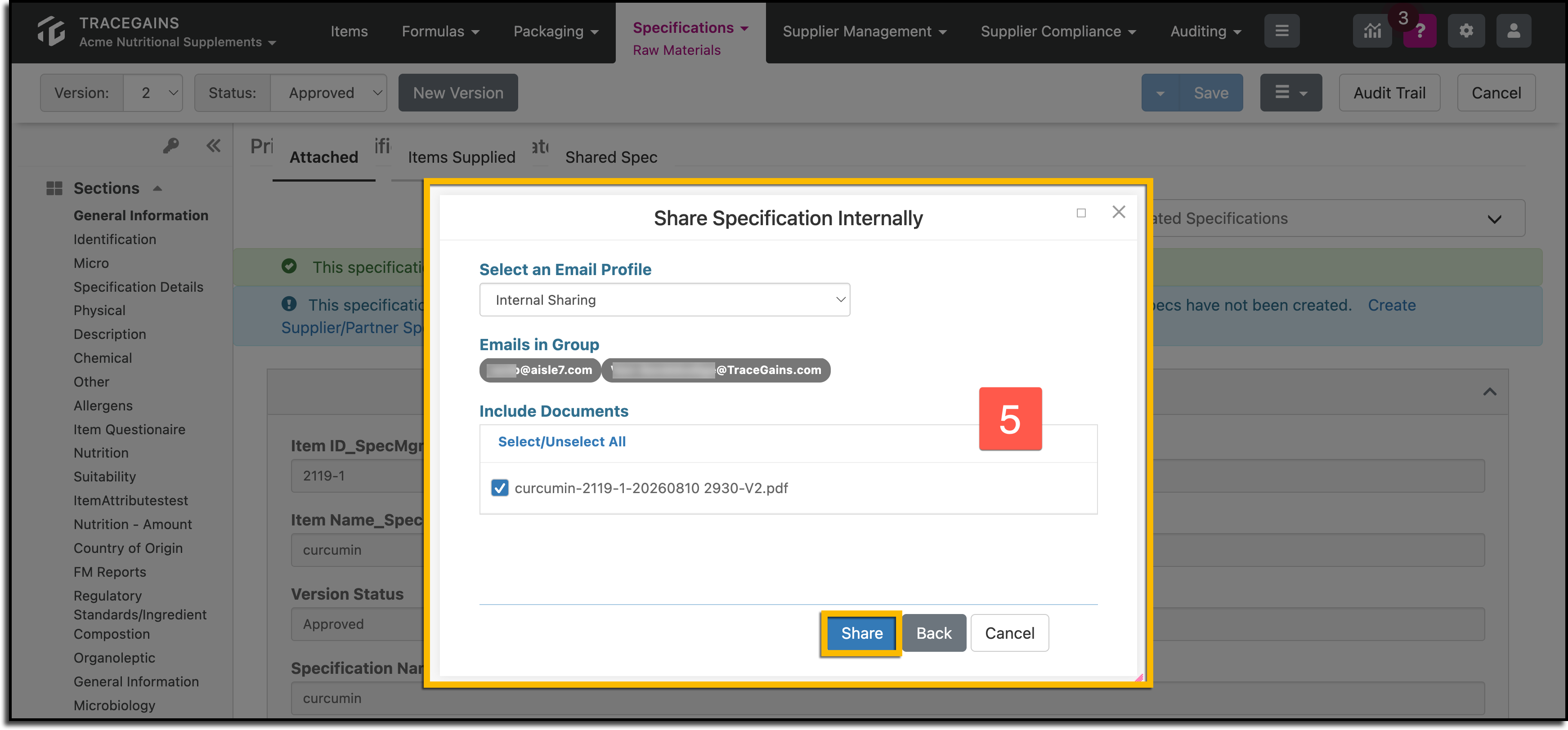1568x730 pixels.
Task: Open the settings gear icon
Action: (1466, 31)
